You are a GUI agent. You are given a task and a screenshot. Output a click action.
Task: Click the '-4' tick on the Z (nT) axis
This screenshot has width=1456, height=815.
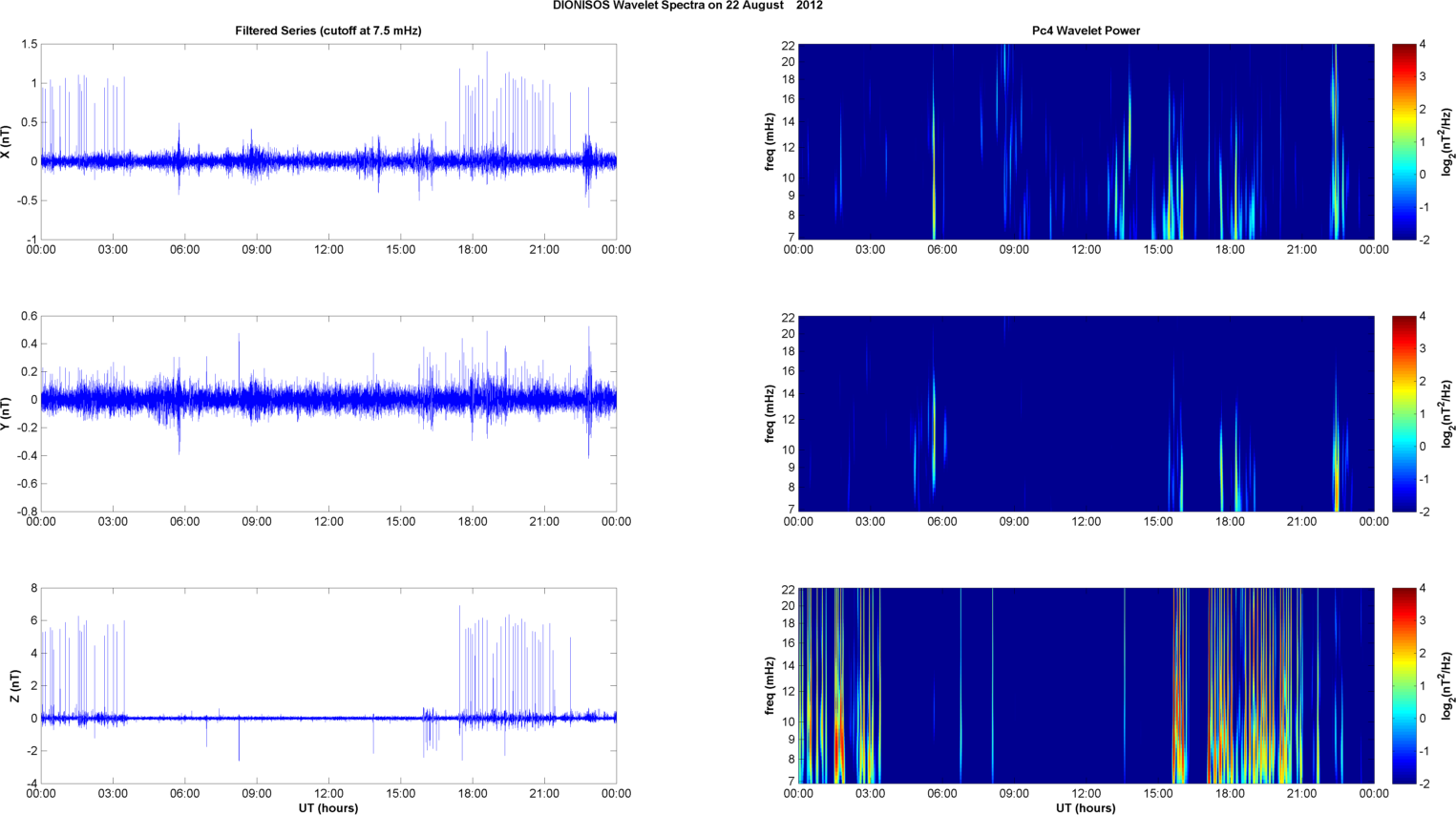click(32, 784)
